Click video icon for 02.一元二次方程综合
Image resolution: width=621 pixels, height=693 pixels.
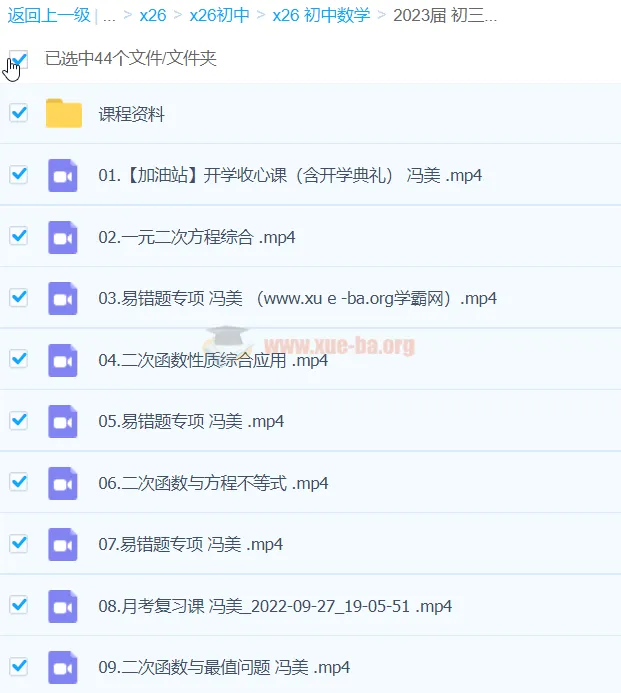[63, 237]
